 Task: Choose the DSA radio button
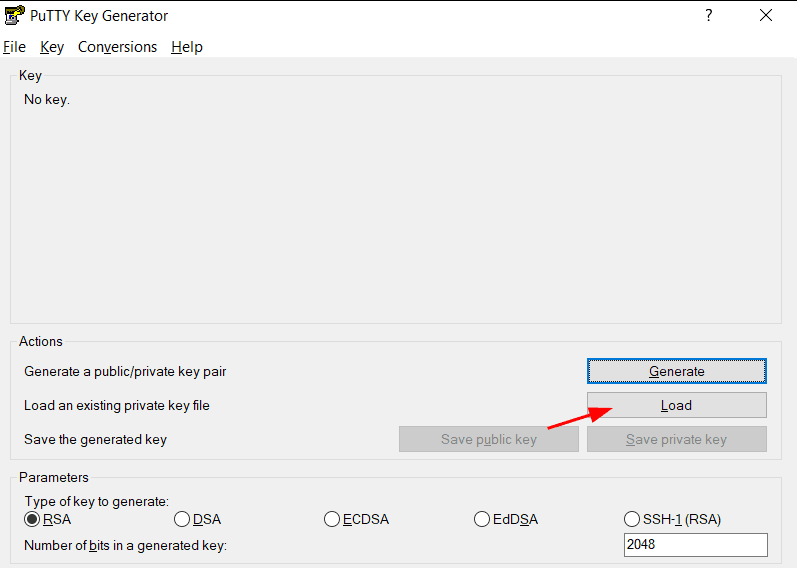(x=182, y=519)
